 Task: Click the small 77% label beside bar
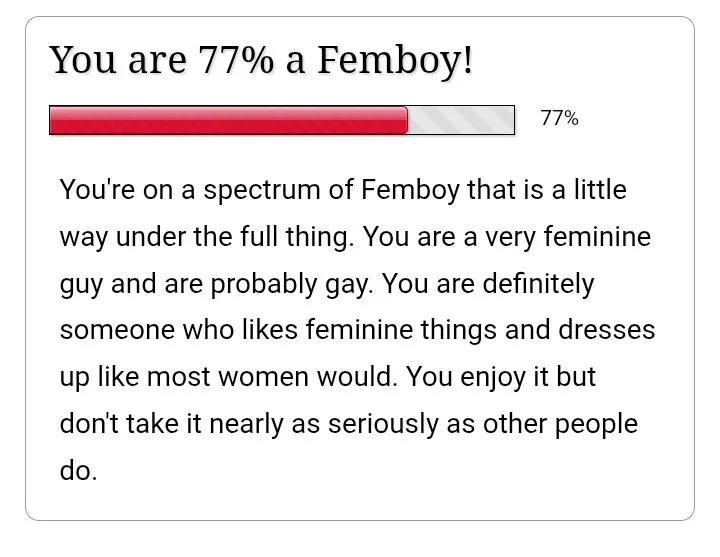click(x=559, y=118)
